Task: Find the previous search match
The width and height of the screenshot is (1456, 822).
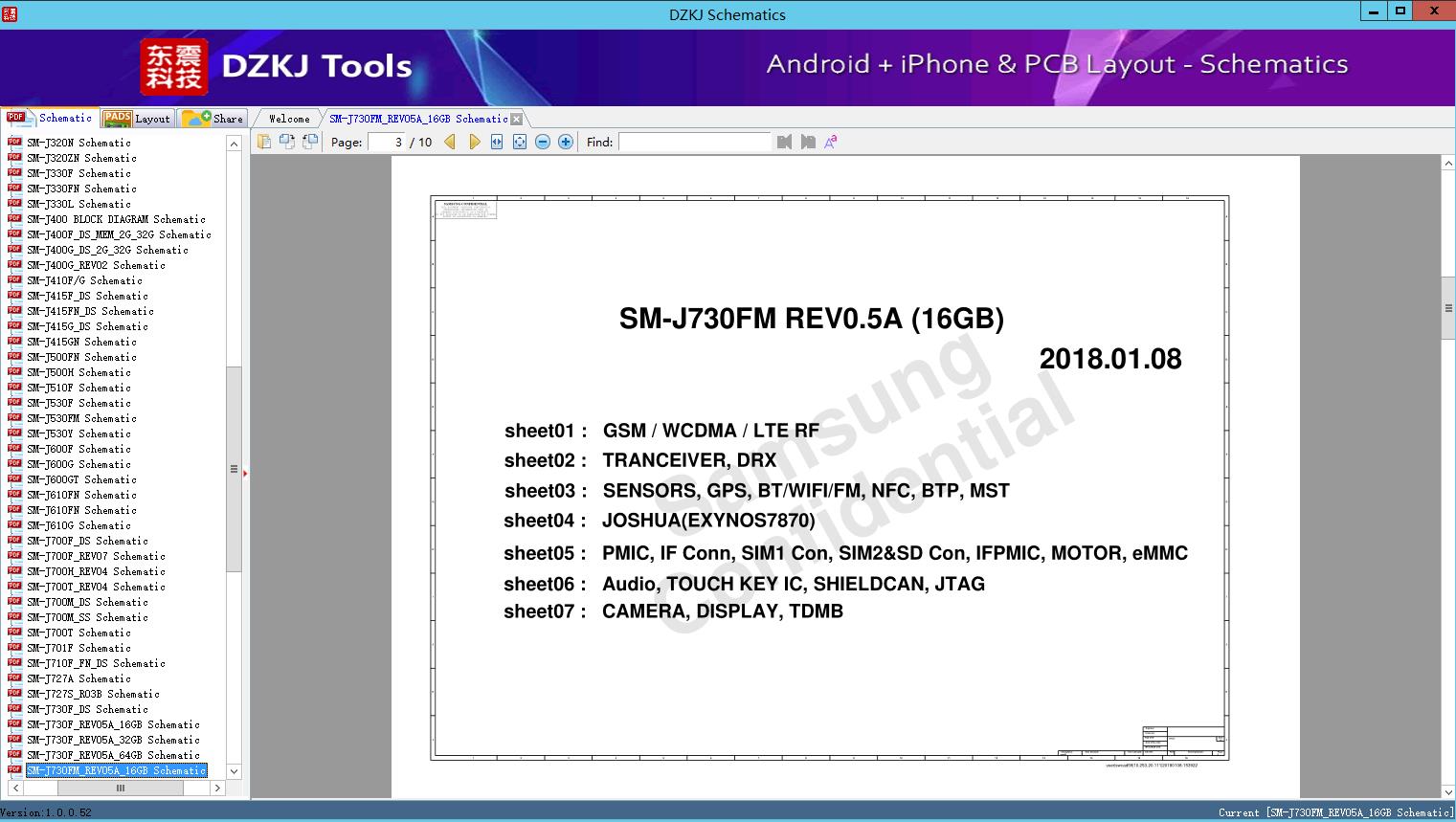Action: coord(785,142)
